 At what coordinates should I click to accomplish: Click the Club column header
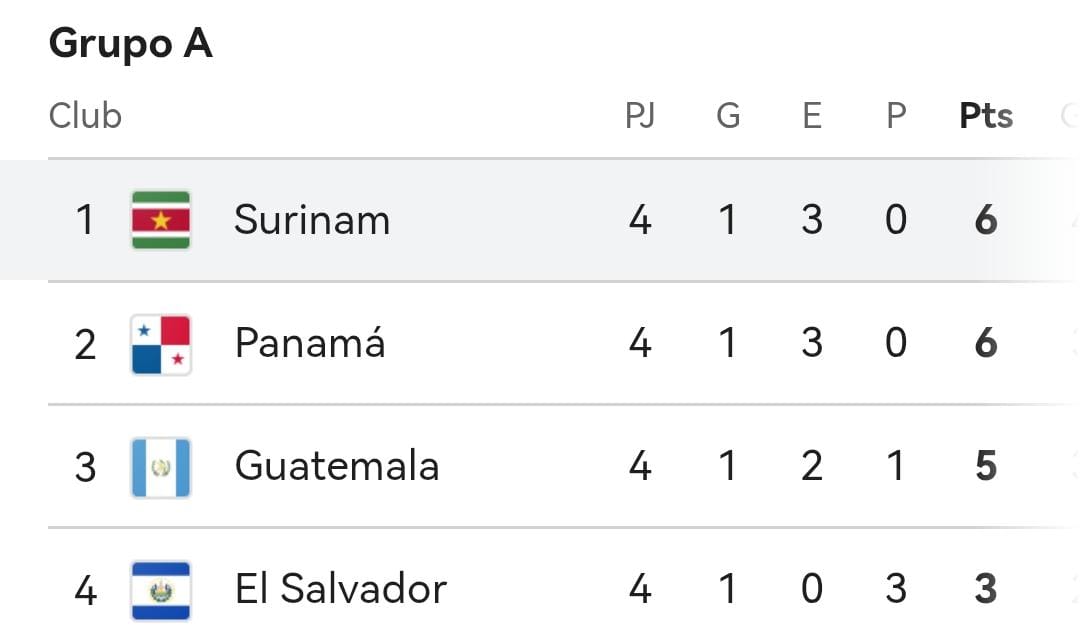click(x=85, y=116)
